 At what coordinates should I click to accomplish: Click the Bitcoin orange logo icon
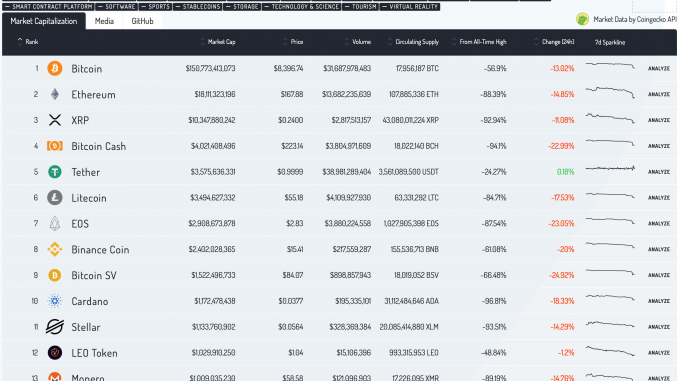[54, 68]
